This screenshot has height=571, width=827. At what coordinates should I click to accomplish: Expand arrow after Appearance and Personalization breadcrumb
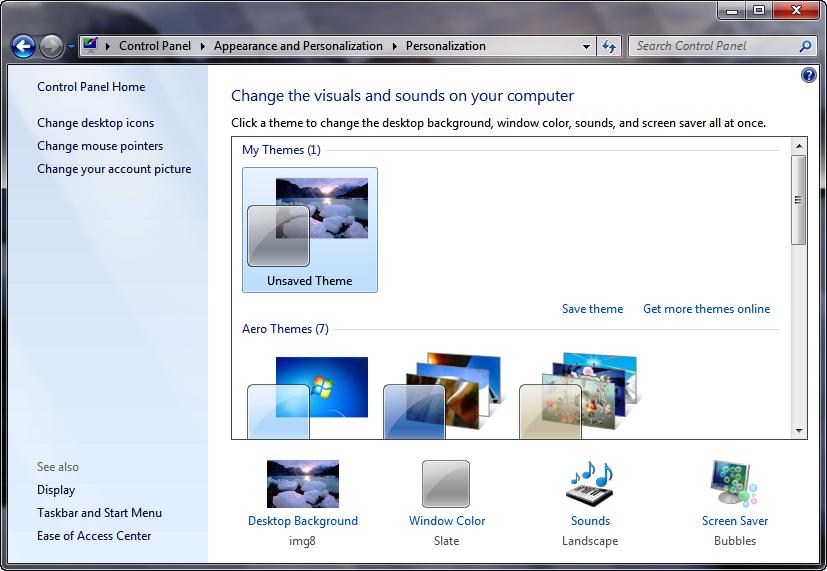[395, 46]
